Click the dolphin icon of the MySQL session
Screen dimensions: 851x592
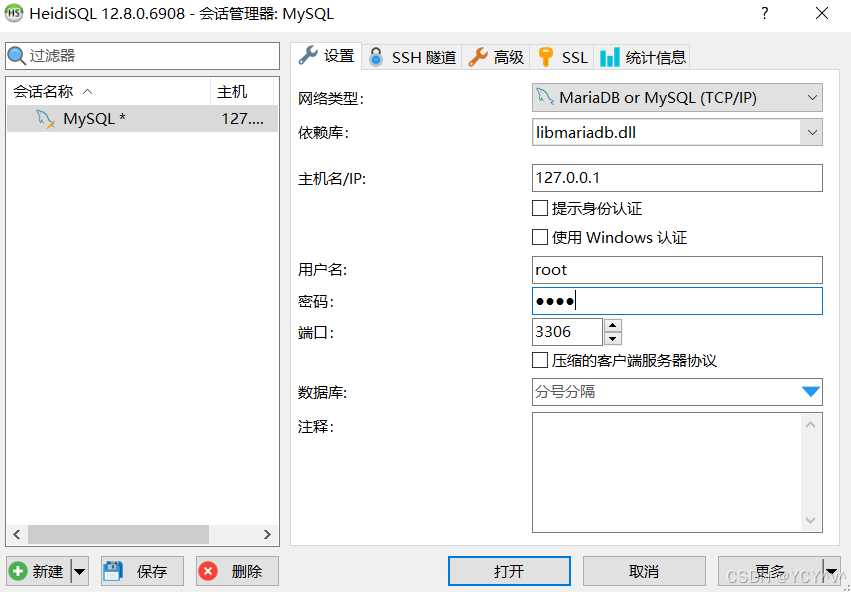pos(46,119)
